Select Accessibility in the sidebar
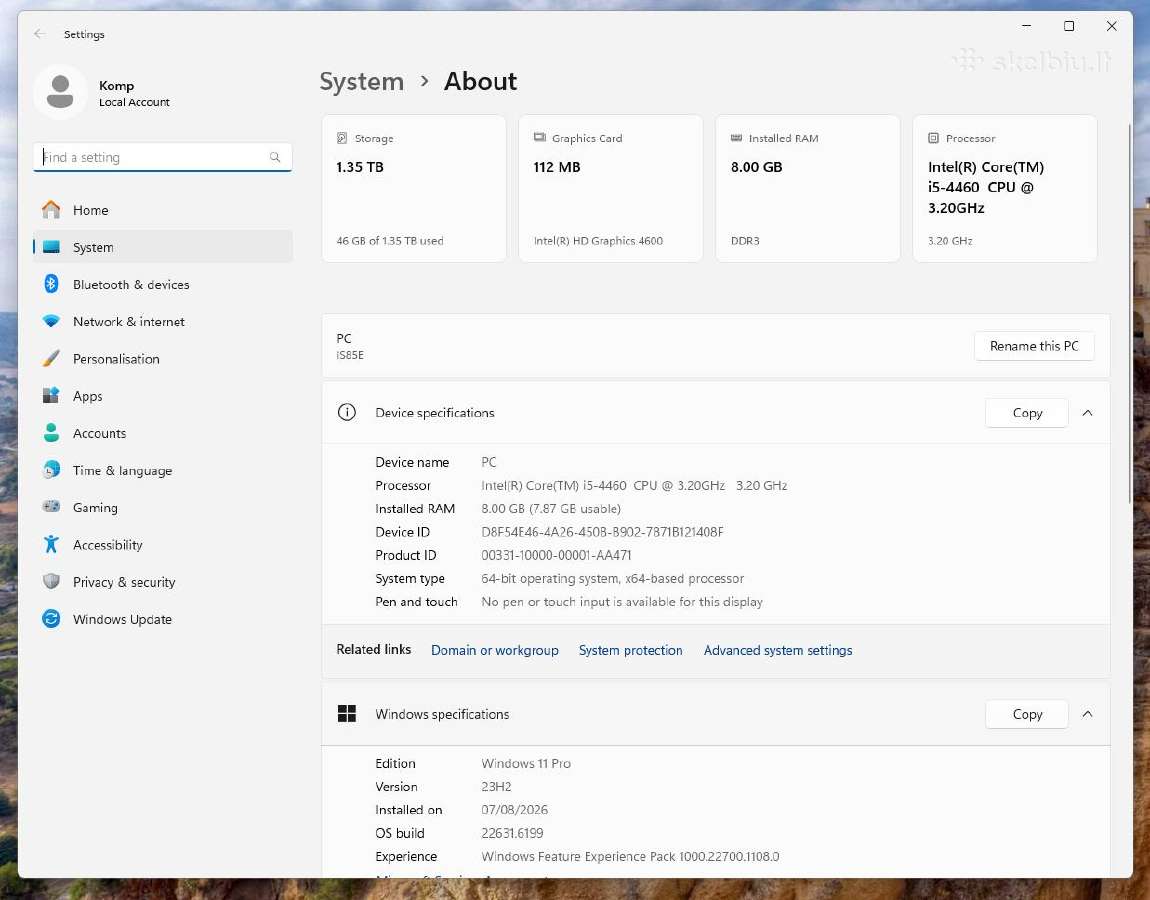Screen dimensions: 1150x900 163,544
